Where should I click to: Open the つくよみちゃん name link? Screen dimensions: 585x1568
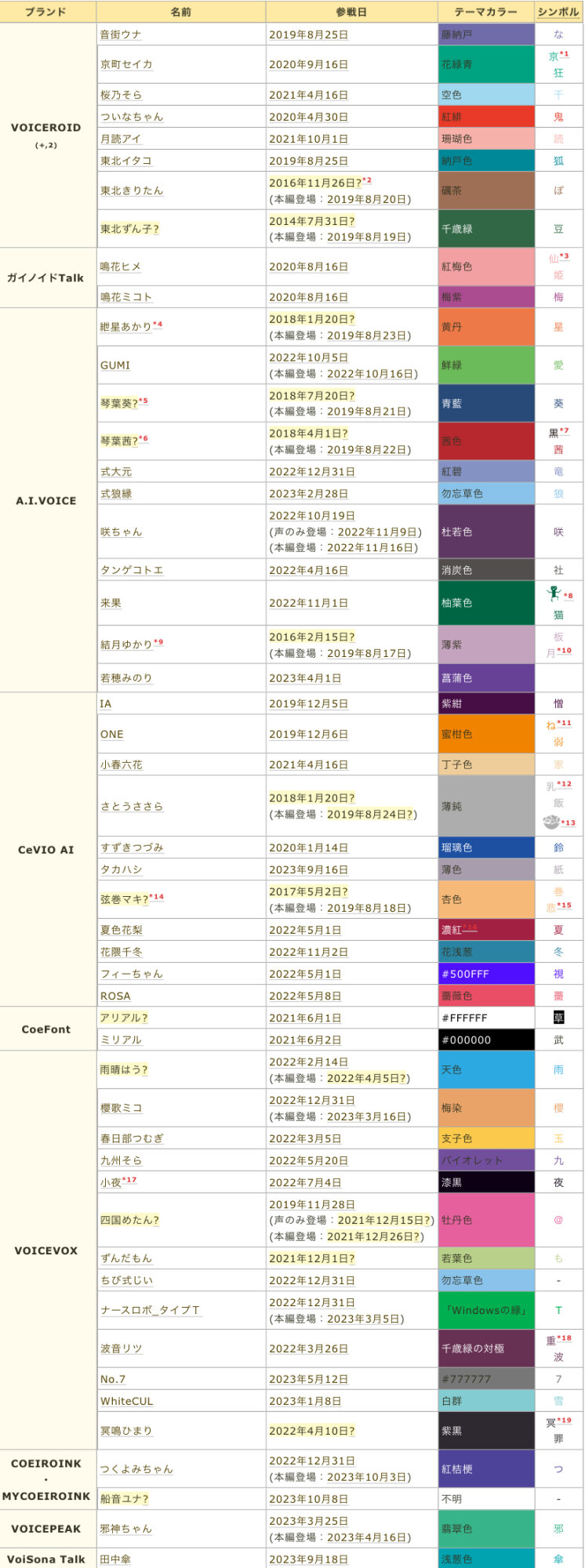click(136, 1469)
